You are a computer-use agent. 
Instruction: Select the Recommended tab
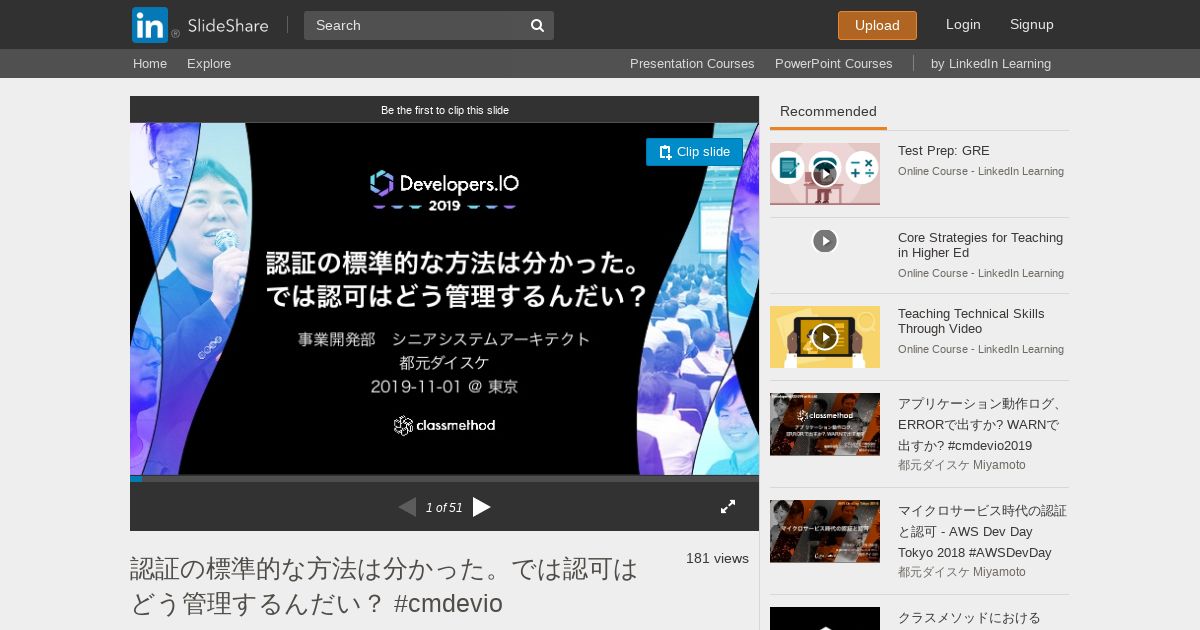tap(828, 112)
